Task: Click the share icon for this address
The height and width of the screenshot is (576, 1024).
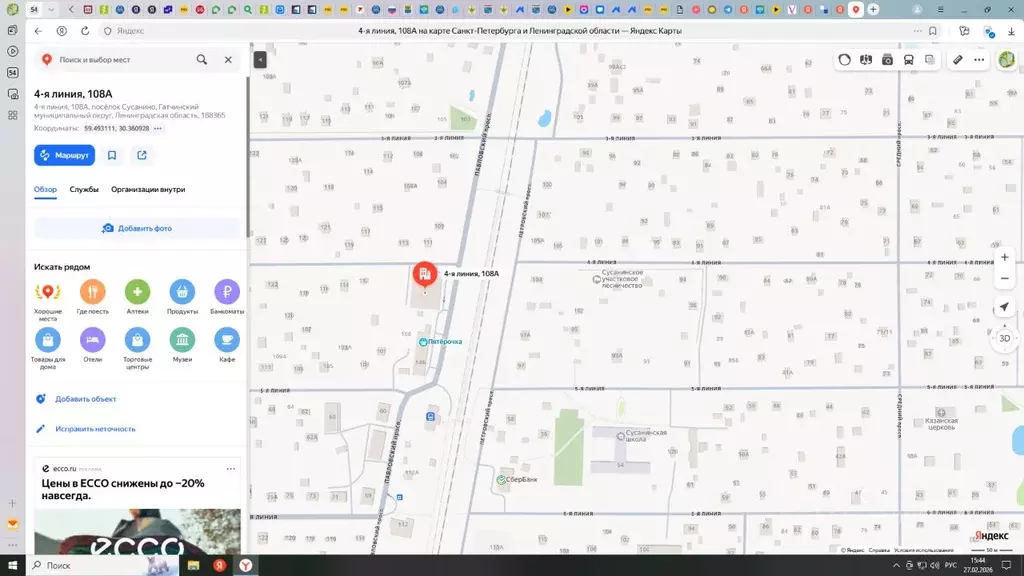Action: tap(142, 155)
